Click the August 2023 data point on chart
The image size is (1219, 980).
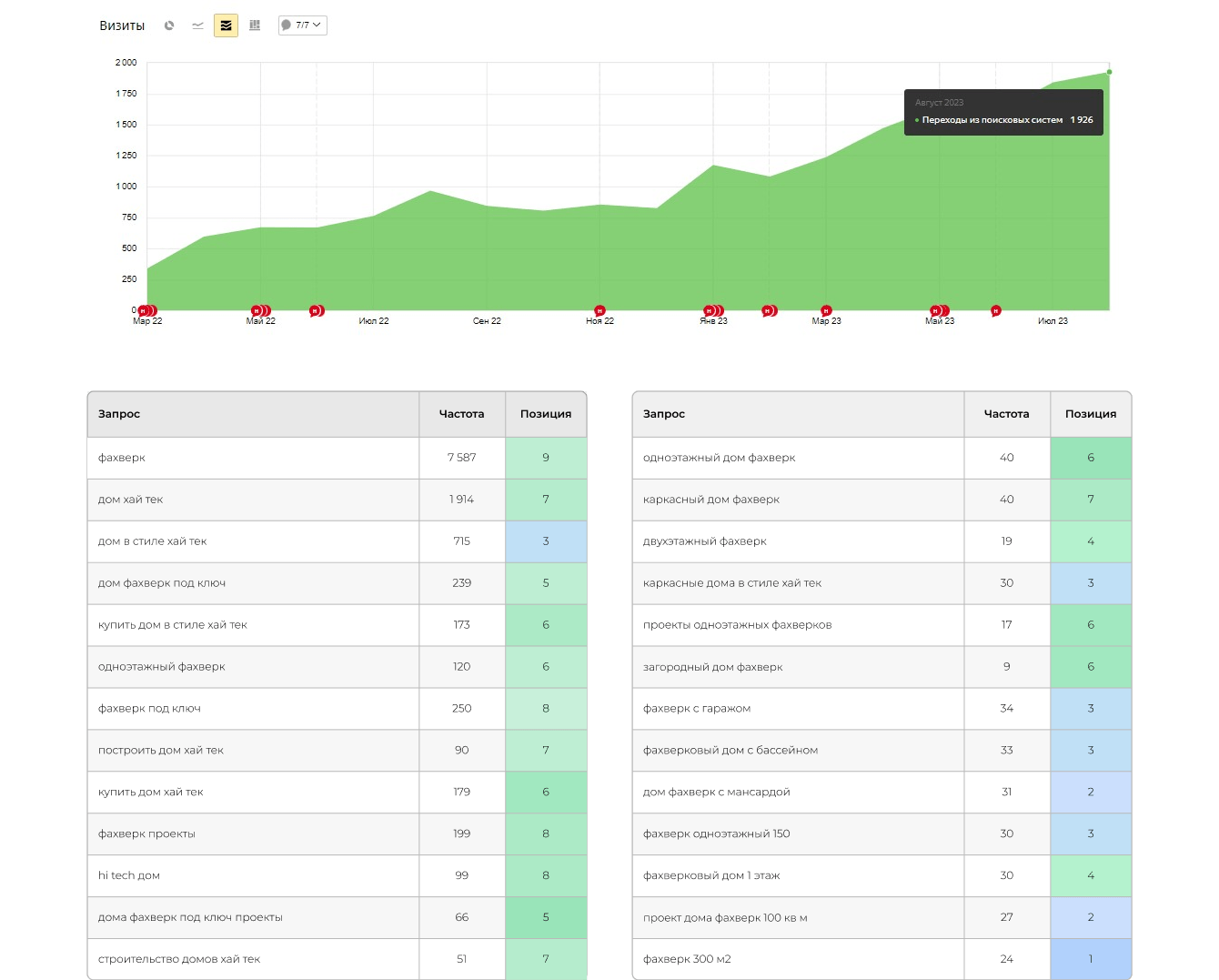click(1109, 72)
